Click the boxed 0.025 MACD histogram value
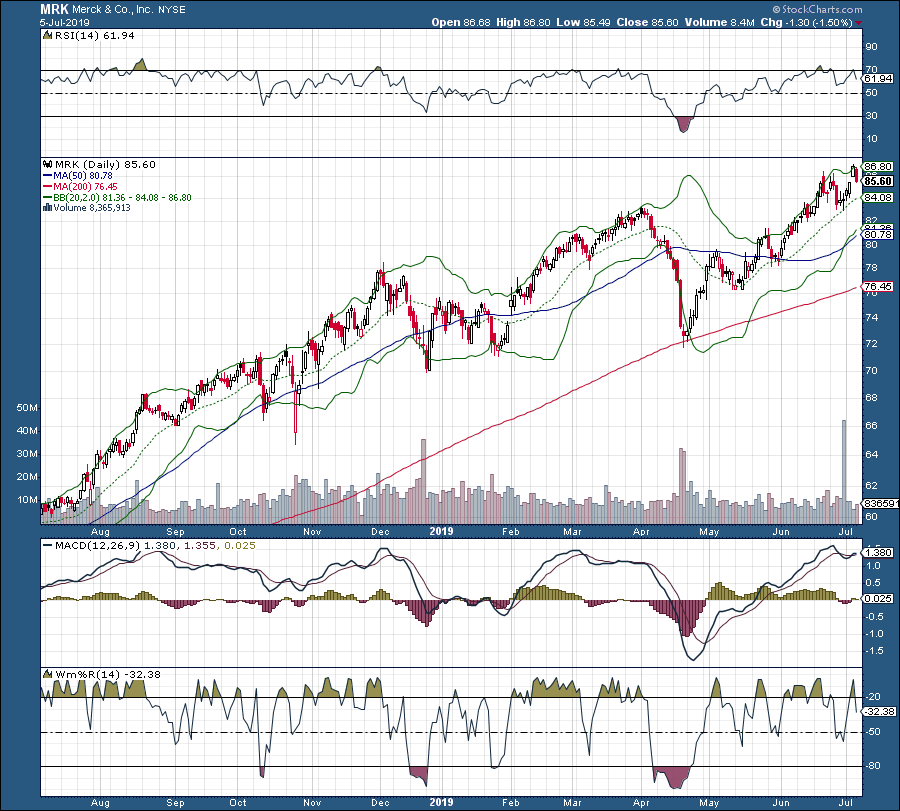The width and height of the screenshot is (900, 811). (878, 599)
